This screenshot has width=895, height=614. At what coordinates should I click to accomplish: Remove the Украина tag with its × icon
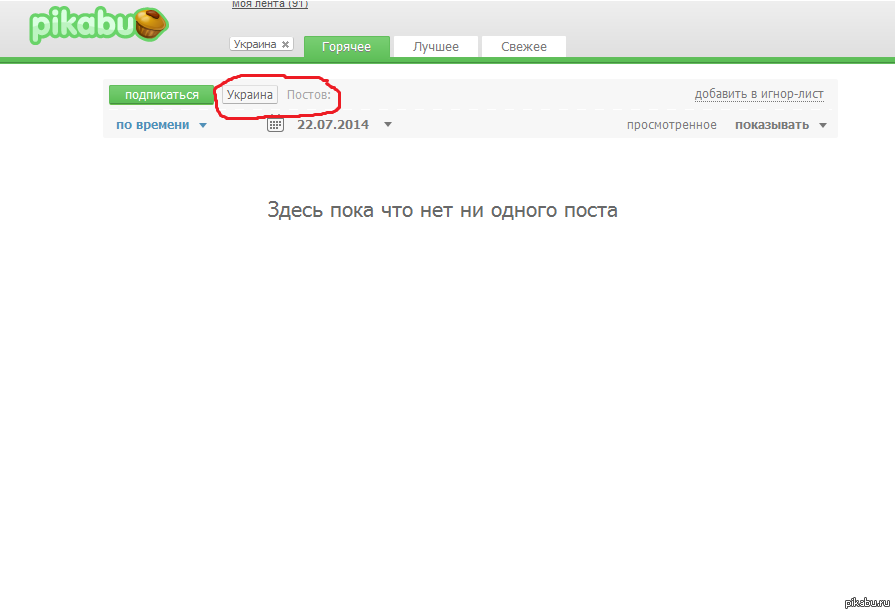point(285,45)
